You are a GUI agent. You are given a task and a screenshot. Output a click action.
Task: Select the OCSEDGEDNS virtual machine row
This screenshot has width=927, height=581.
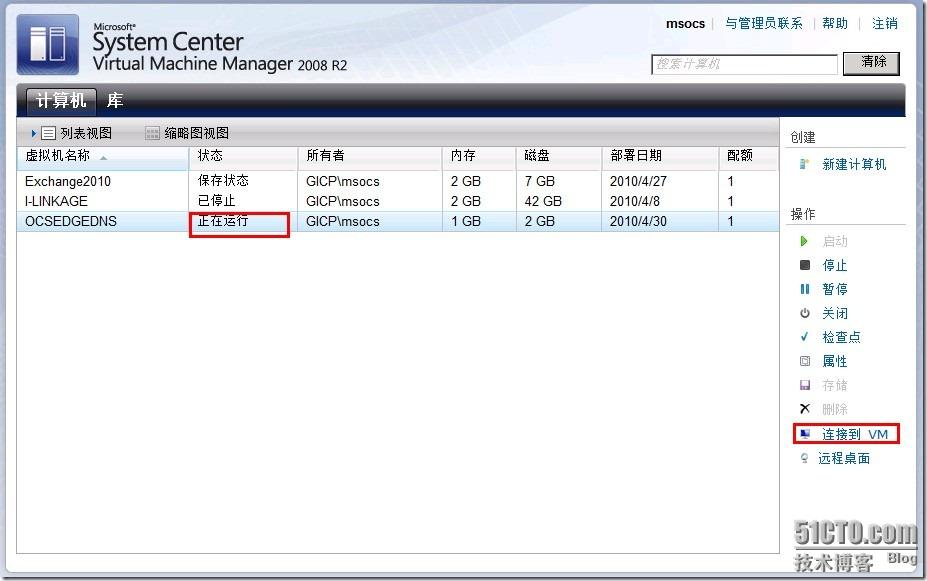(x=397, y=222)
